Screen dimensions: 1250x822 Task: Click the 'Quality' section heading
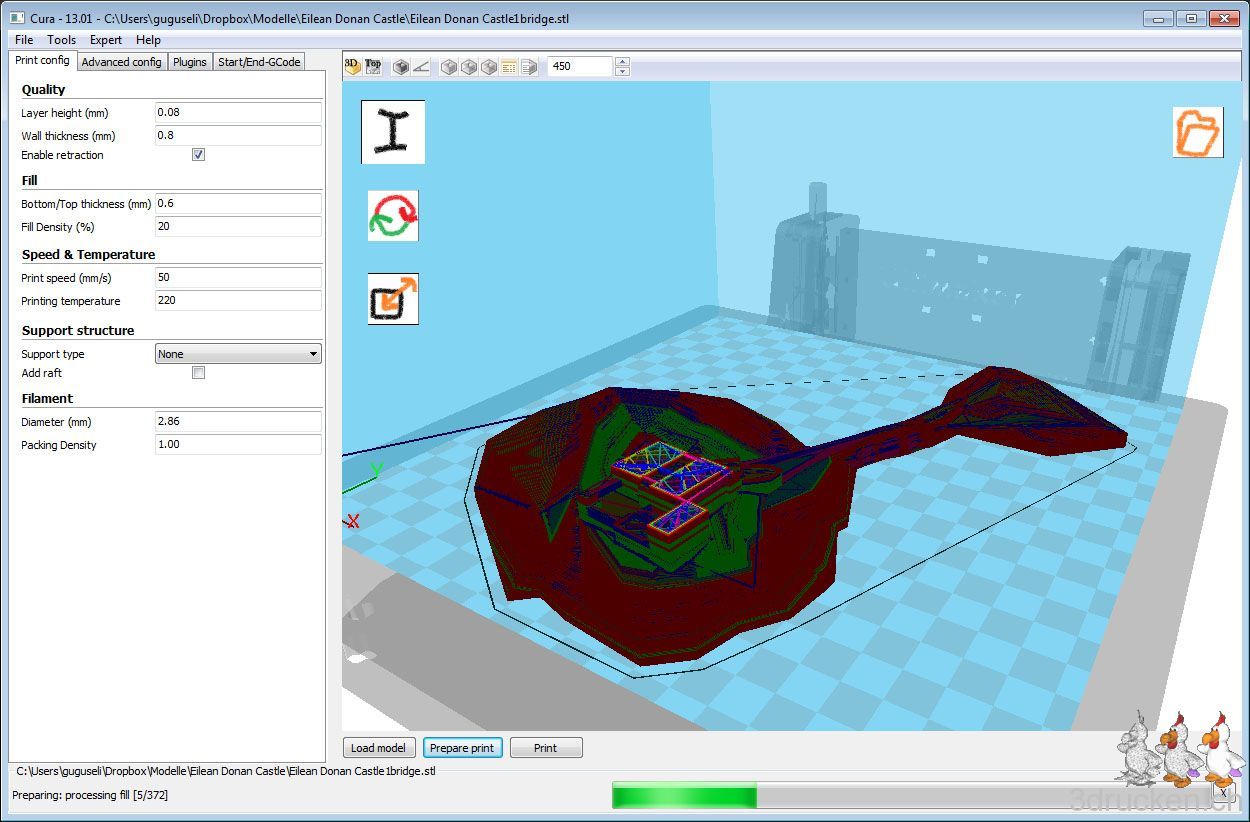pos(43,90)
